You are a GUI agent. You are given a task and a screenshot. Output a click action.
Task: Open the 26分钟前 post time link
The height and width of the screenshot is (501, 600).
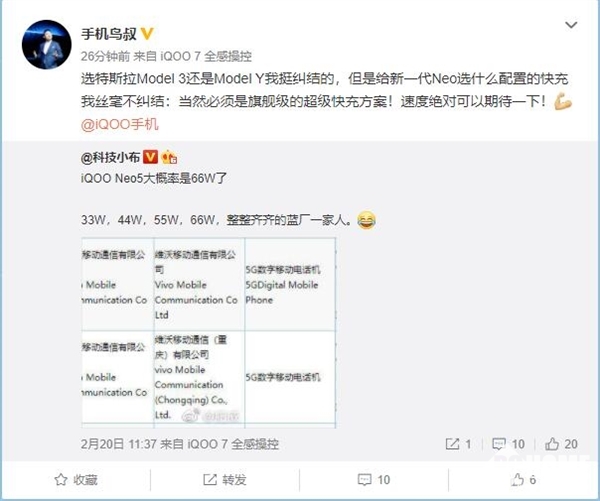(105, 56)
